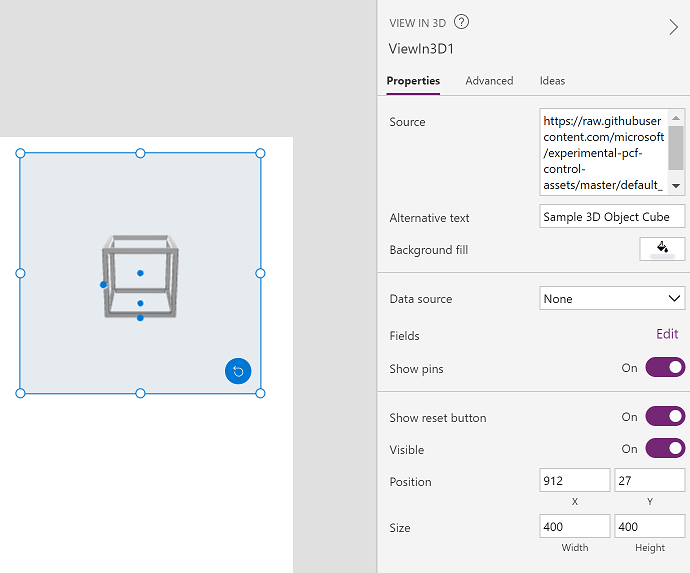
Task: Click the Source field scroll up arrow
Action: tap(676, 118)
